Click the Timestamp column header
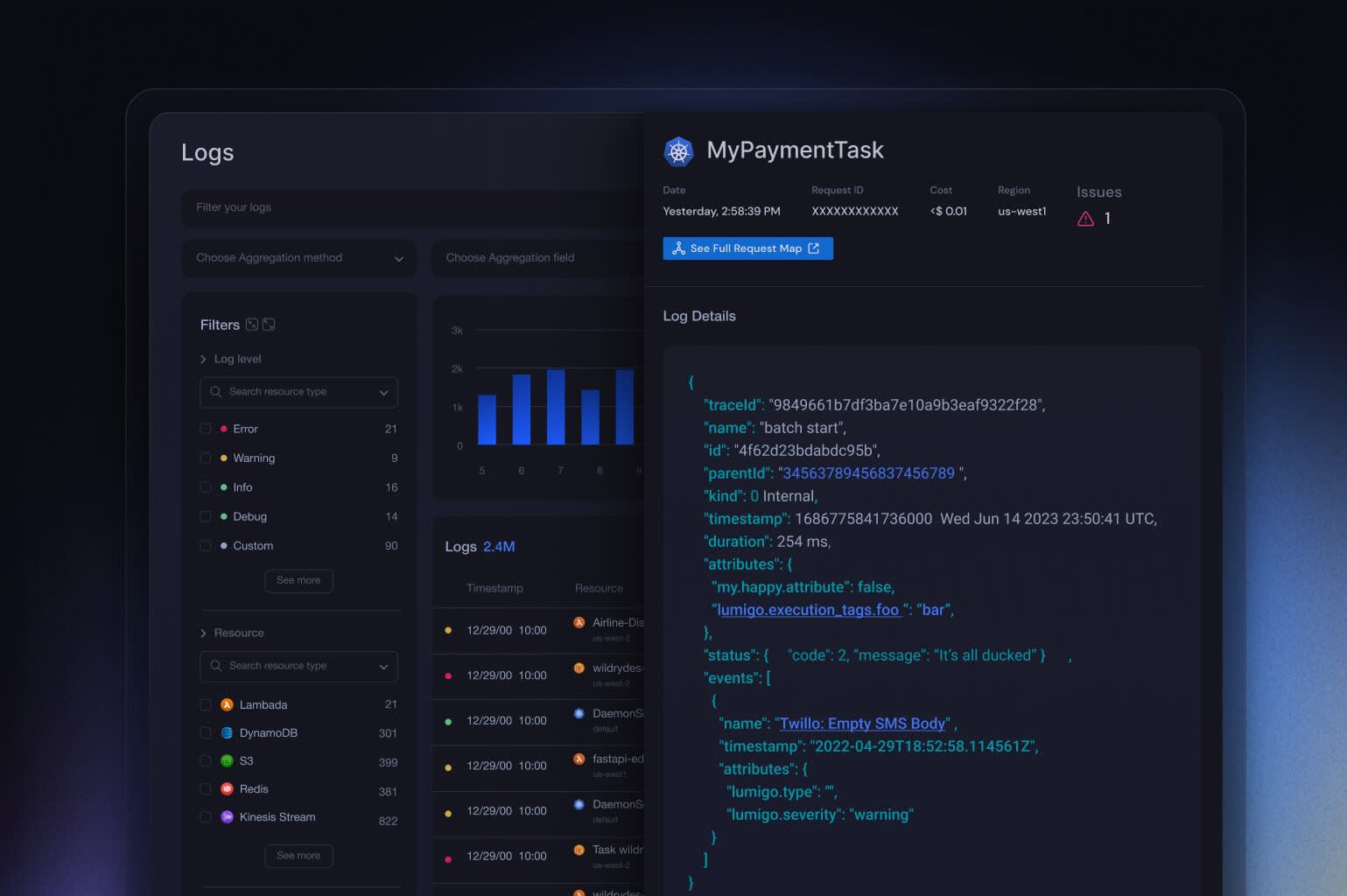Viewport: 1347px width, 896px height. 495,588
